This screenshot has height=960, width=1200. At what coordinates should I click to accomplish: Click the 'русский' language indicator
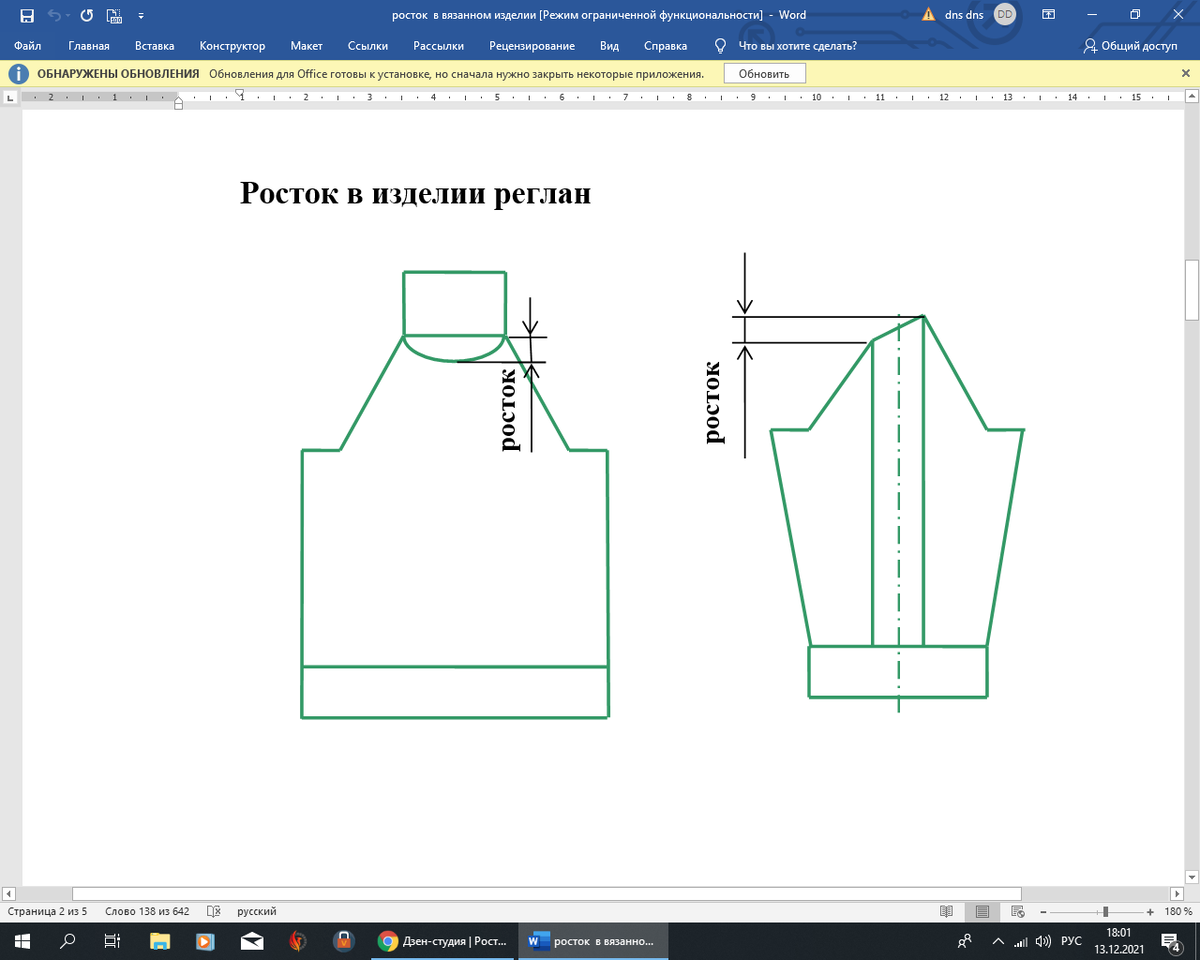click(257, 912)
